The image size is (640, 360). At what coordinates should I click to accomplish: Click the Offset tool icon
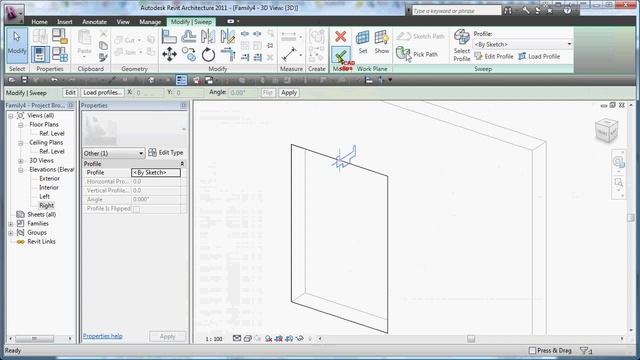tap(189, 37)
